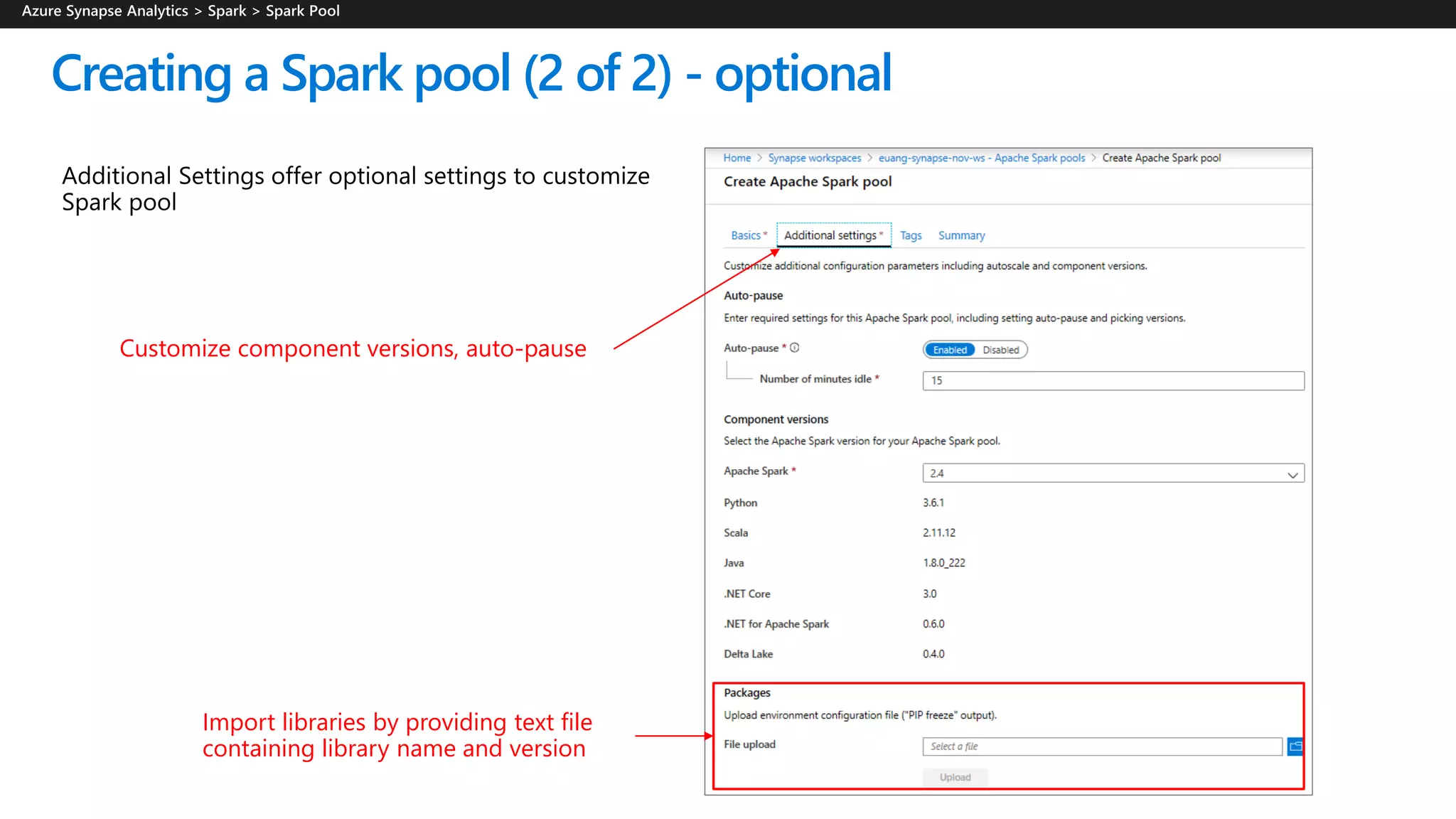
Task: Open euang-synapse-nov-ws Apache Spark pools breadcrumb
Action: 982,158
